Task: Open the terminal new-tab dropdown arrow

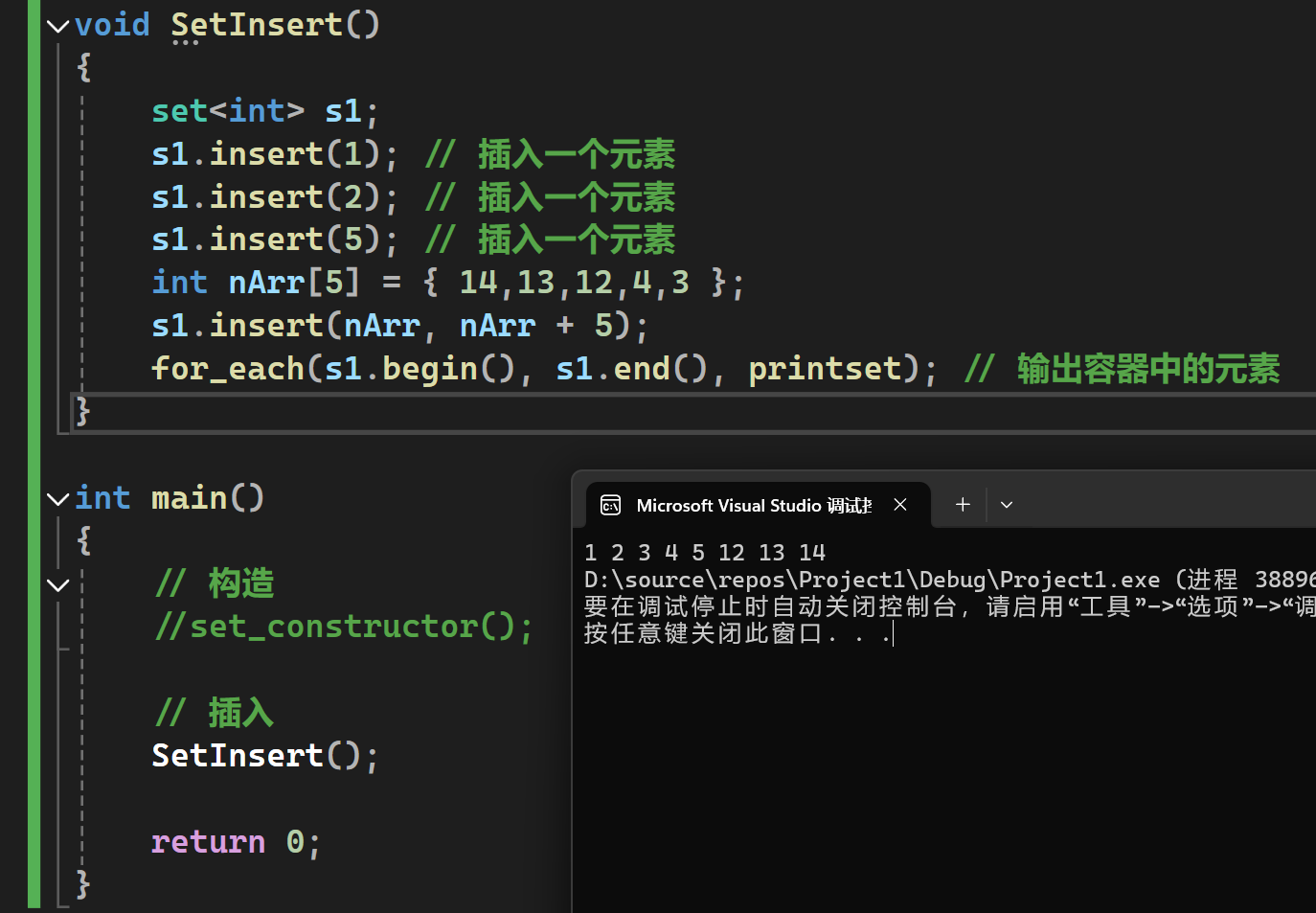Action: pyautogui.click(x=1007, y=505)
